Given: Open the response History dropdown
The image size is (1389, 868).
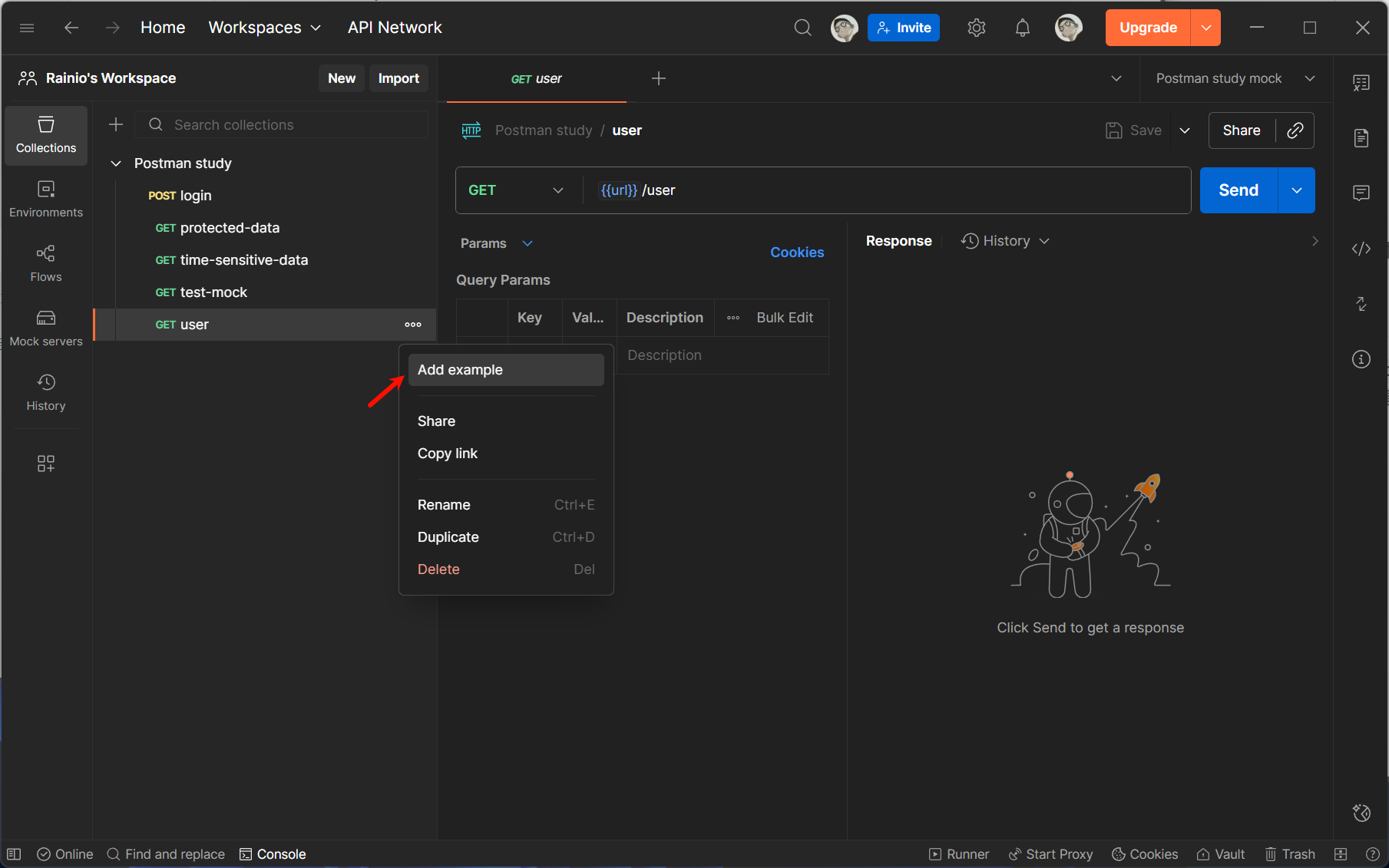Looking at the screenshot, I should point(1006,241).
